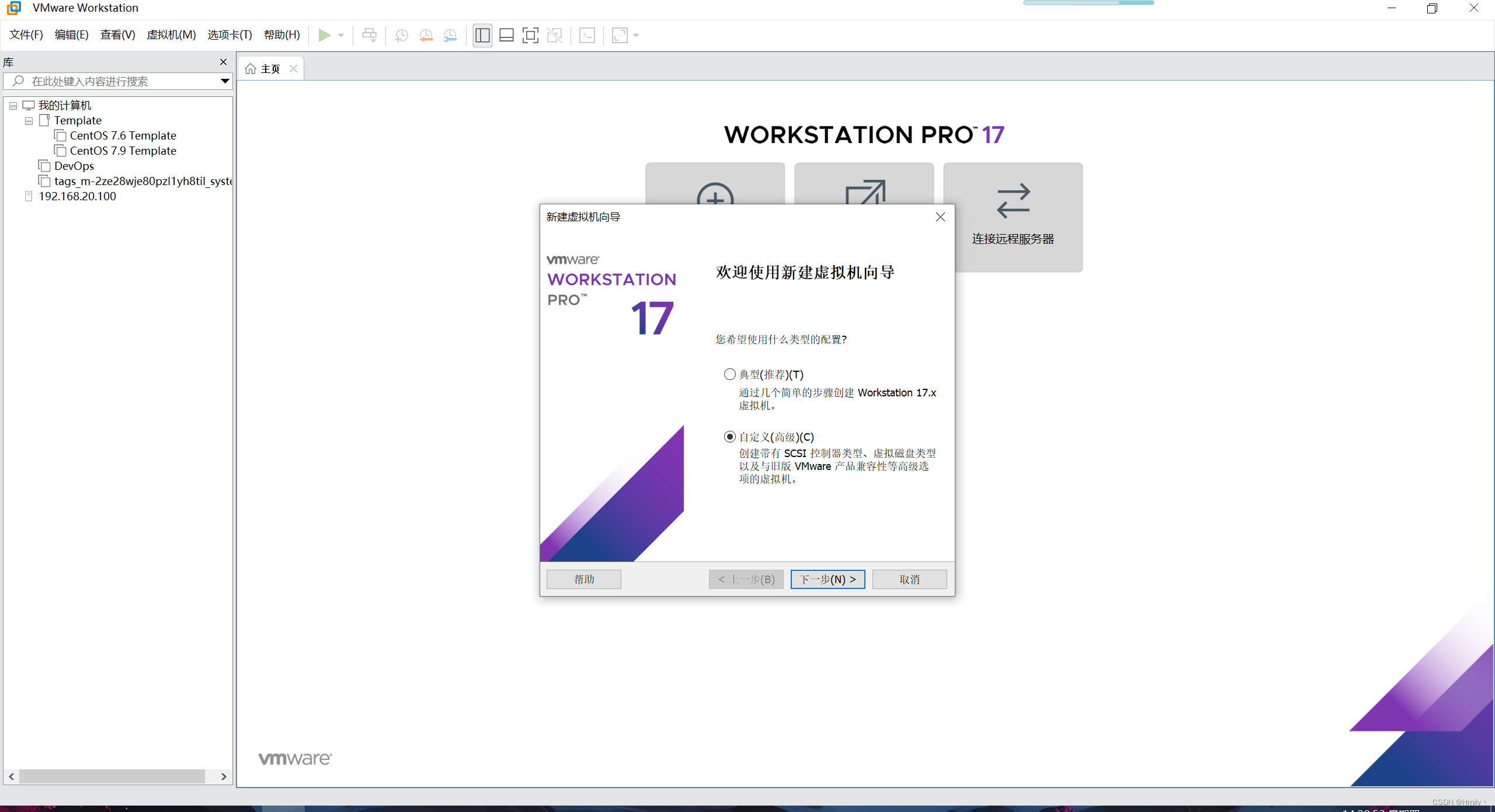Select the 192.168.20.100 server entry

tap(77, 196)
